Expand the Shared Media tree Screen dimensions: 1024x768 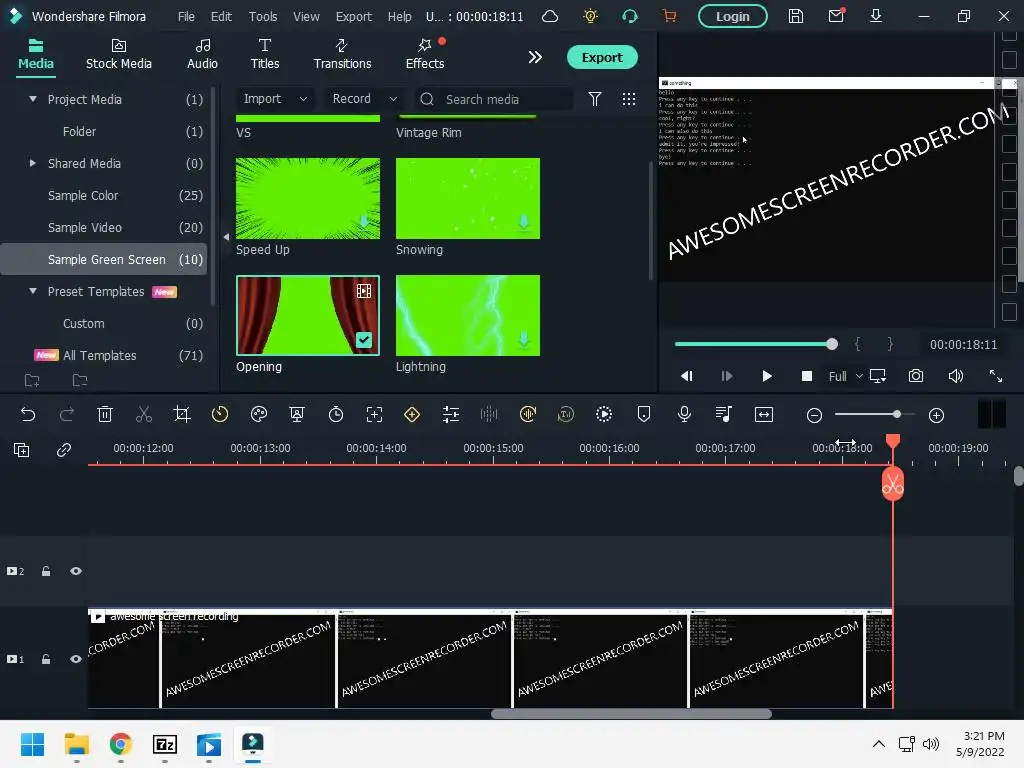tap(33, 163)
